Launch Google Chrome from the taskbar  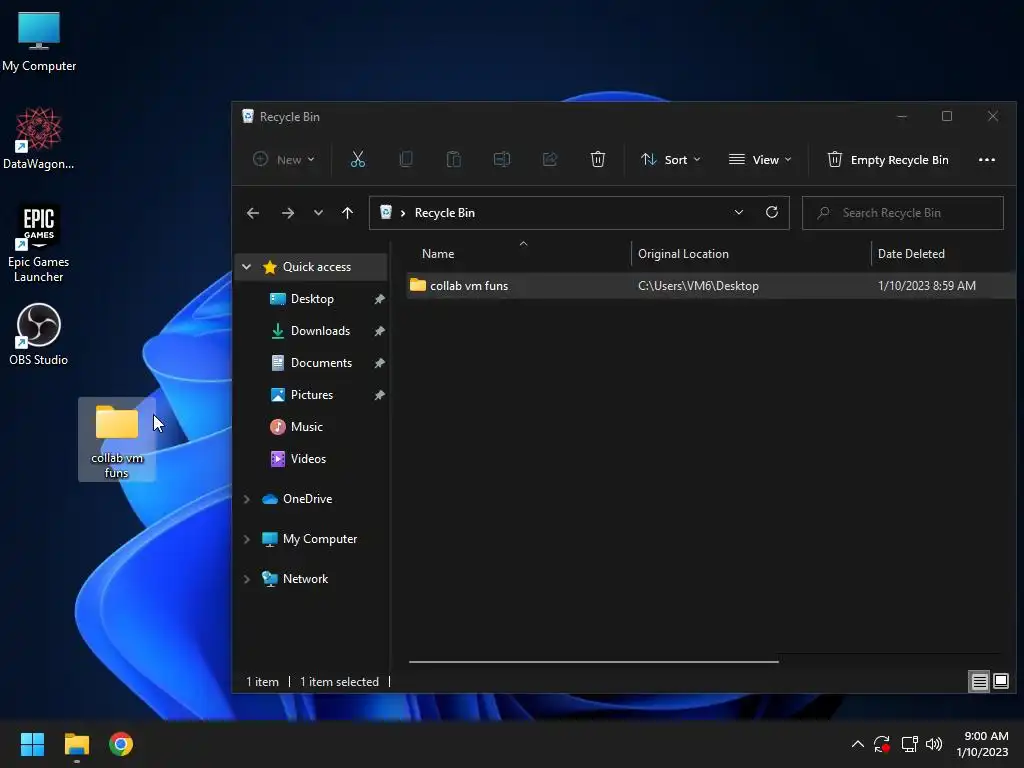pos(121,744)
